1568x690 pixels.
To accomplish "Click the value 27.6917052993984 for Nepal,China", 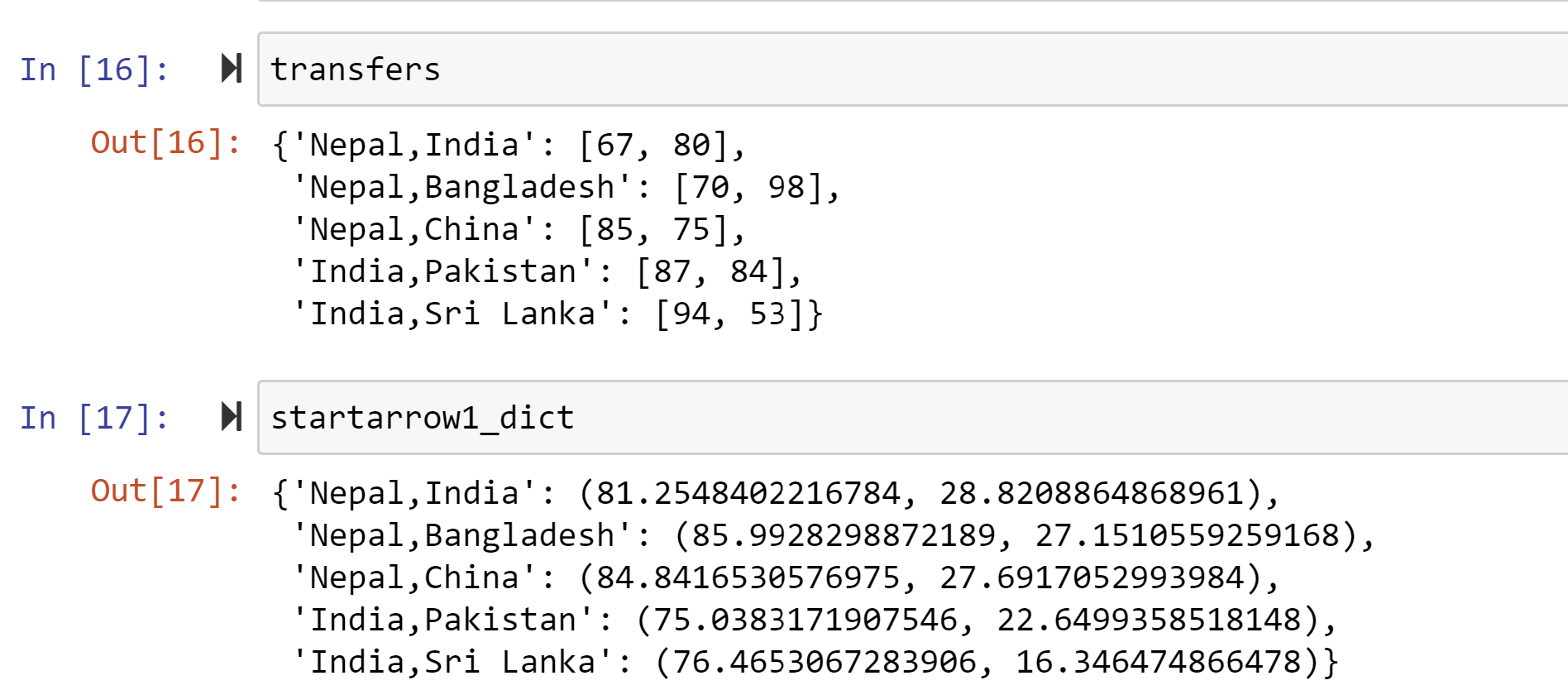I will click(1092, 578).
